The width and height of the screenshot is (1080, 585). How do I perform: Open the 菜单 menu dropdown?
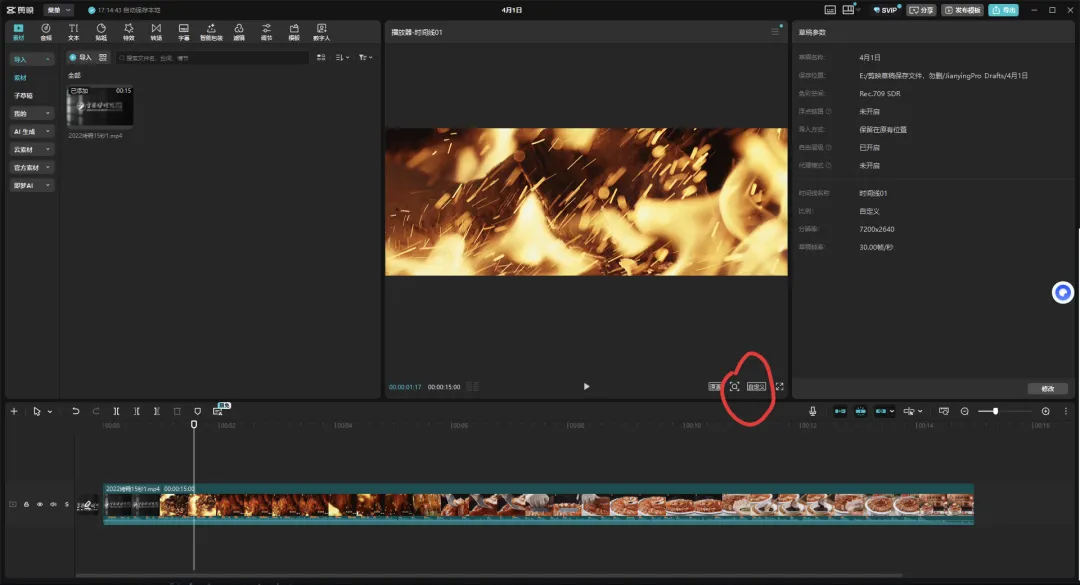click(59, 10)
